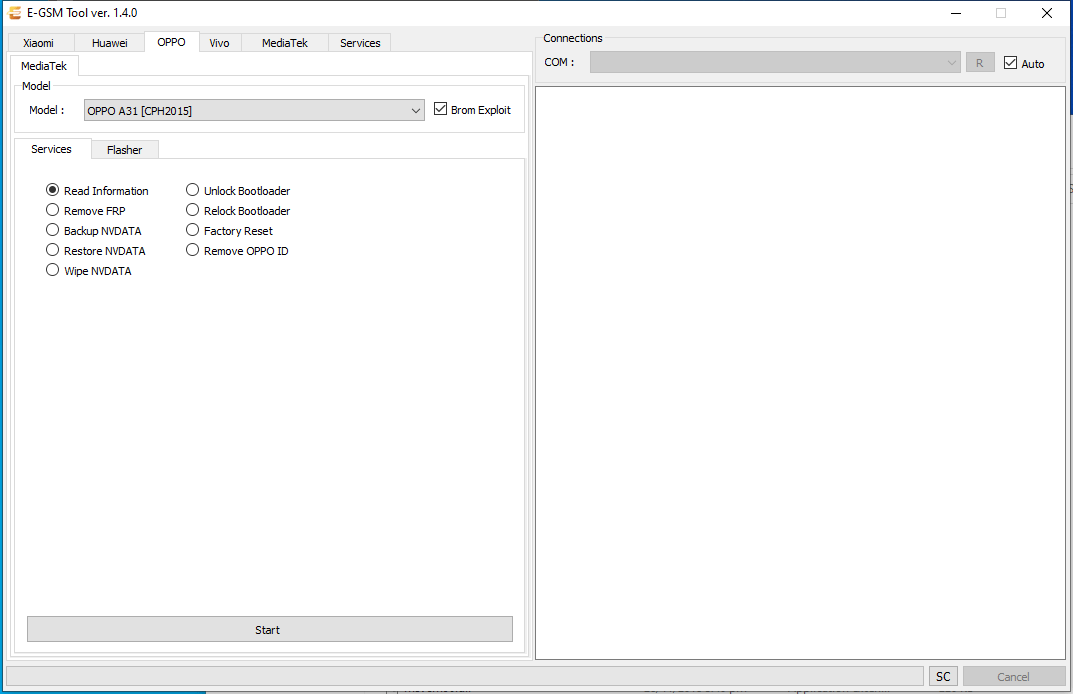1073x694 pixels.
Task: Click the Cancel button
Action: 1013,676
